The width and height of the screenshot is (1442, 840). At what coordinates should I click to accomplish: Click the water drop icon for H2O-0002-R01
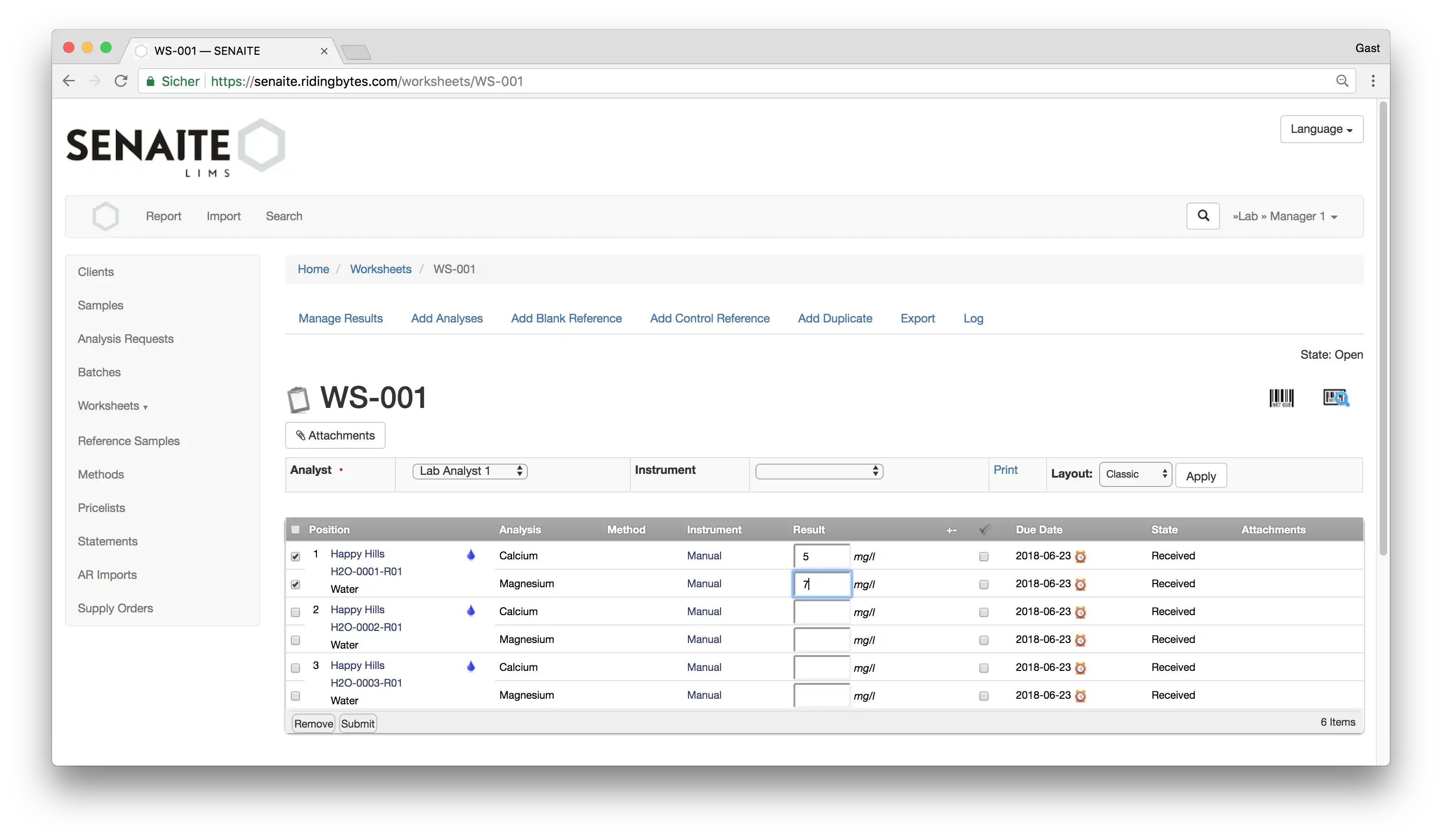coord(470,610)
